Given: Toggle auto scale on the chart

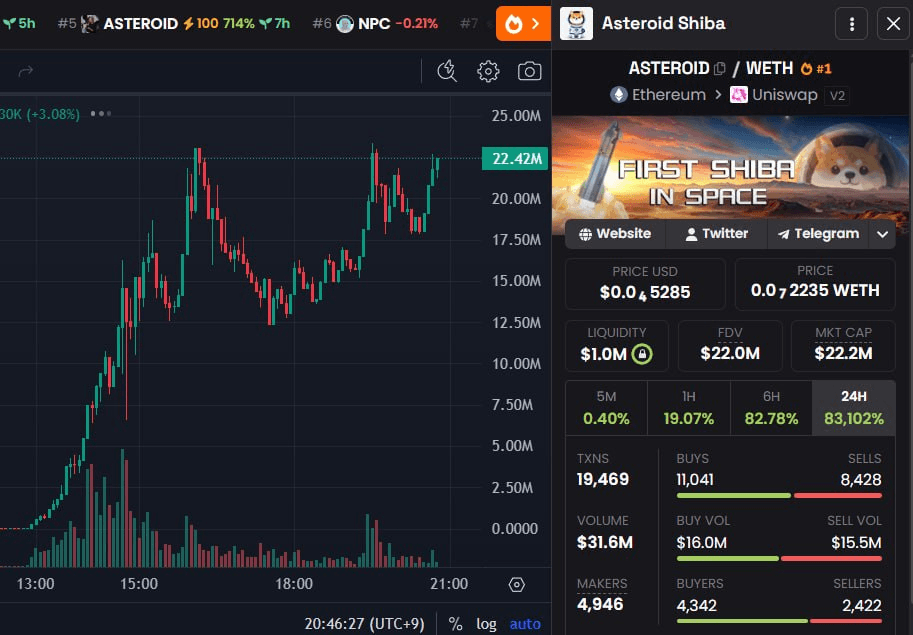Looking at the screenshot, I should click(x=525, y=624).
